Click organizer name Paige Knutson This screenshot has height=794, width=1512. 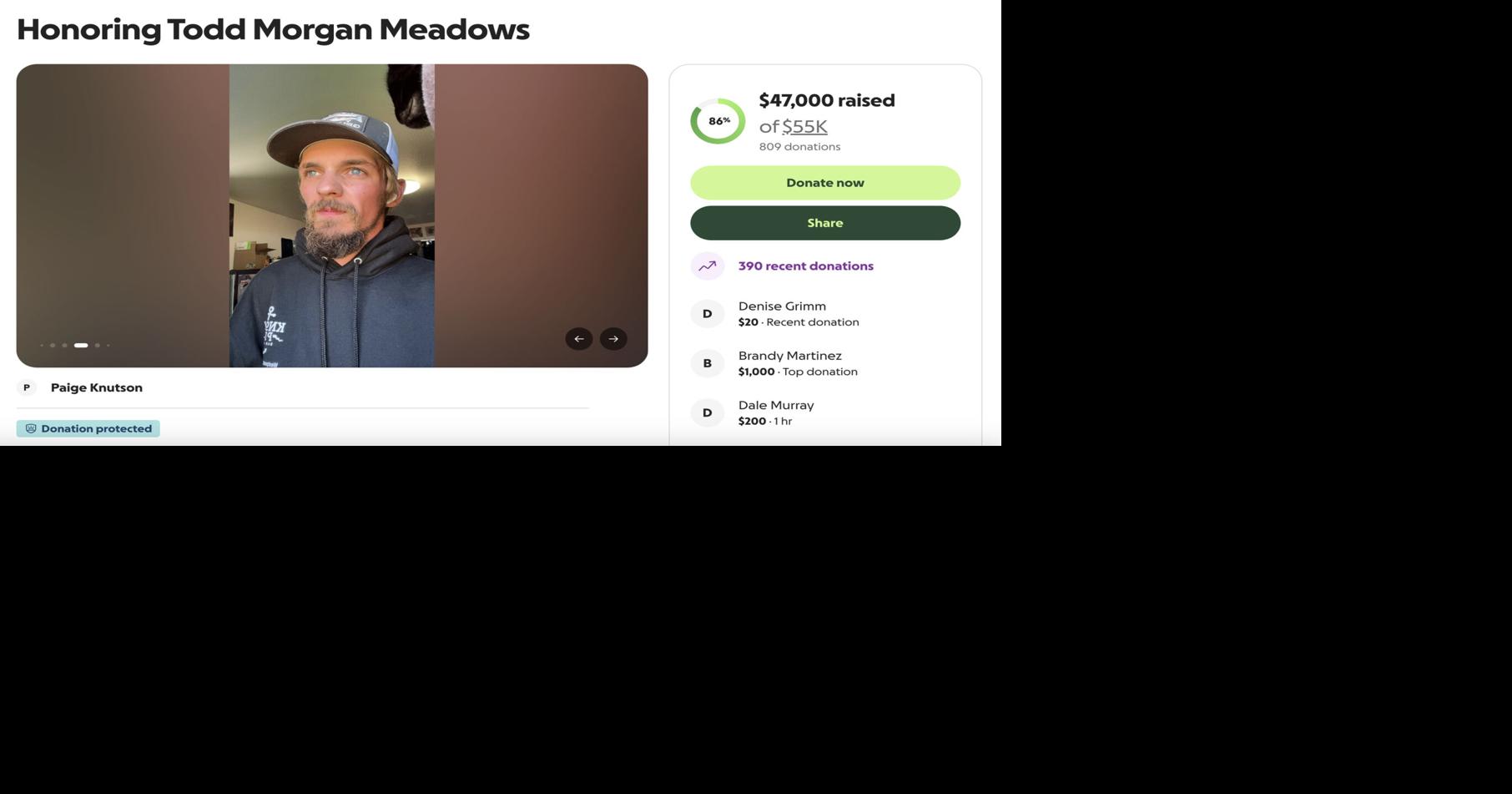pos(97,387)
